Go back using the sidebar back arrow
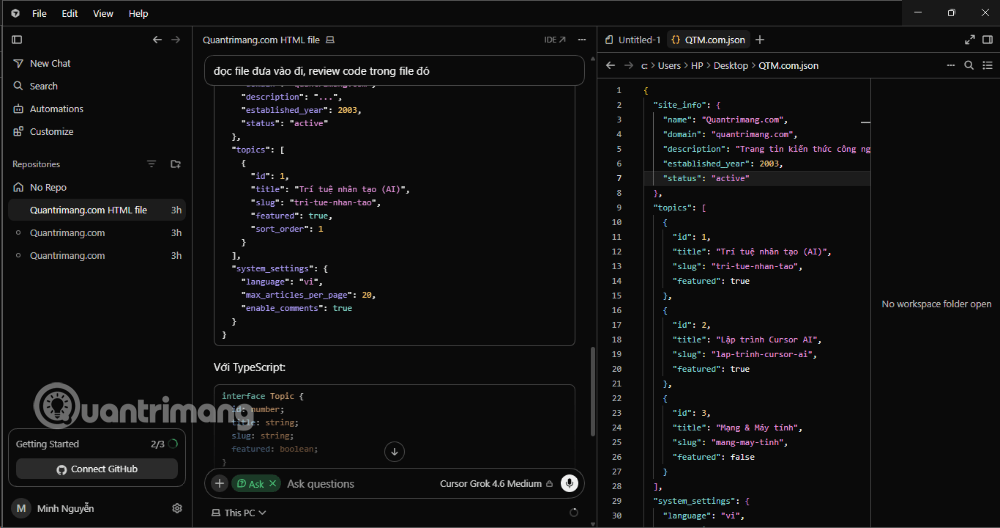The image size is (1000, 528). tap(157, 40)
